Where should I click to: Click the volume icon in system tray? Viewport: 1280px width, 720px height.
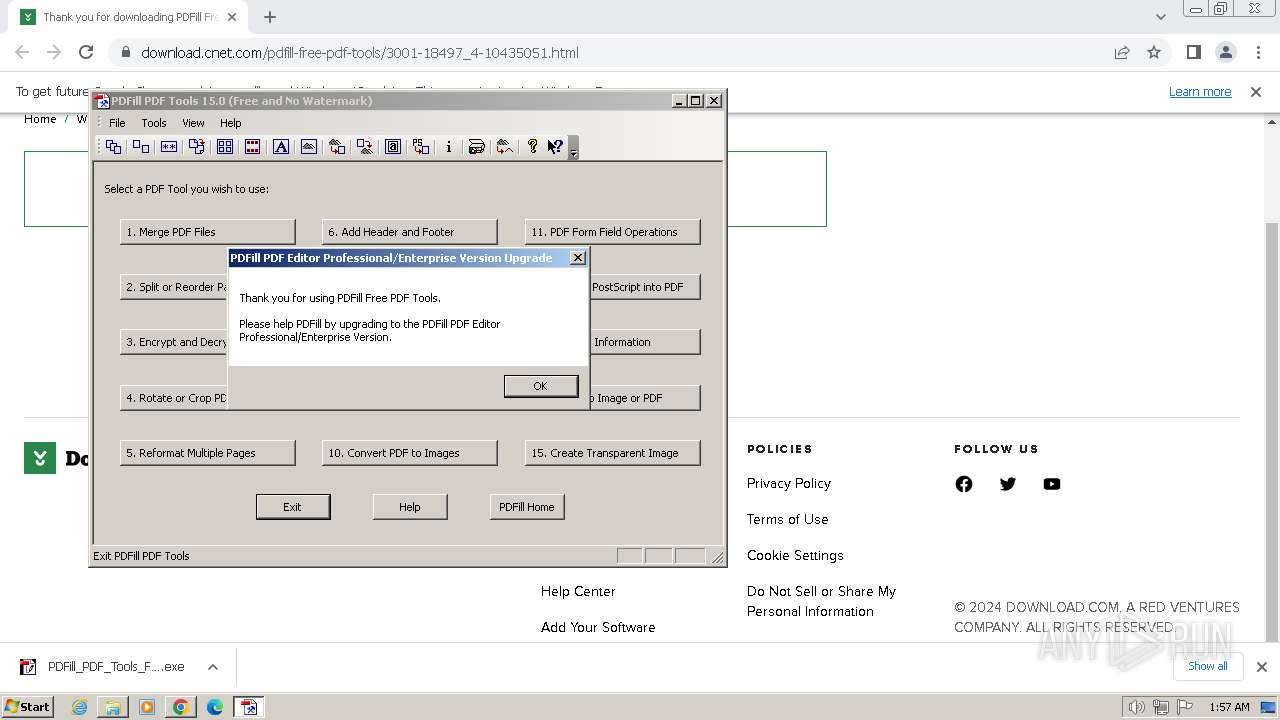pos(1137,707)
